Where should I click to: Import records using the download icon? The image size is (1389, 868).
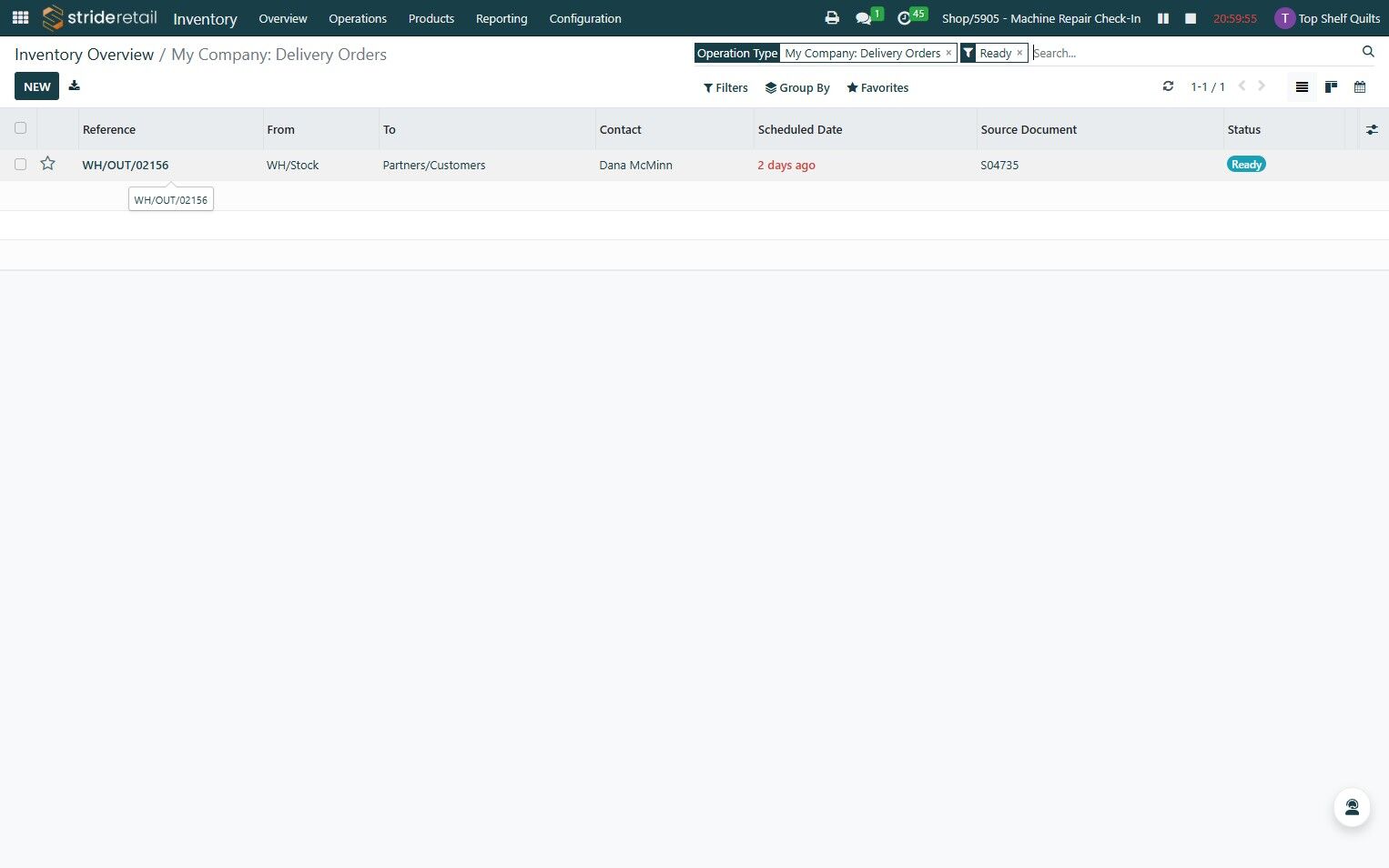(x=75, y=86)
